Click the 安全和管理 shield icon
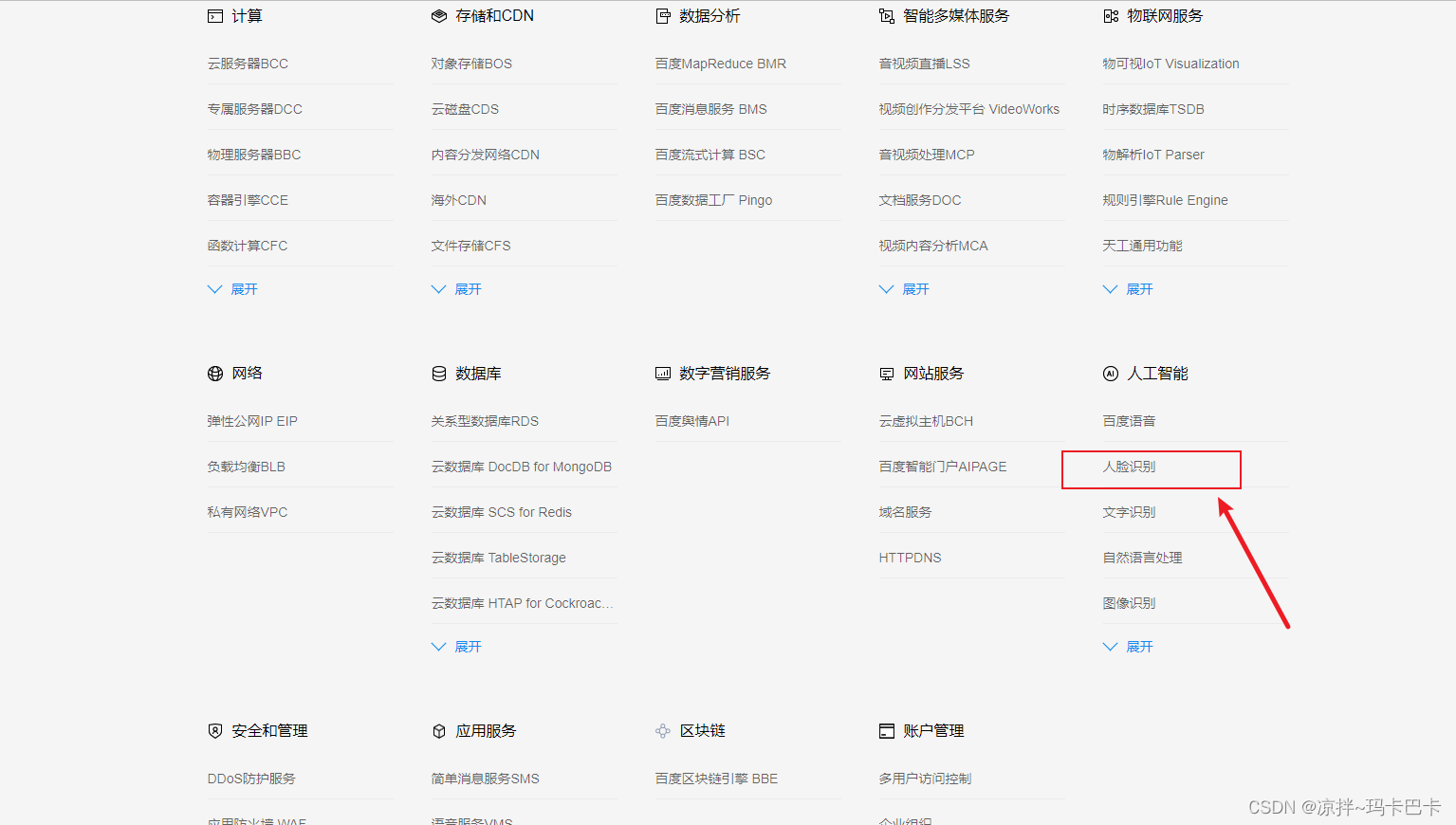 (215, 731)
